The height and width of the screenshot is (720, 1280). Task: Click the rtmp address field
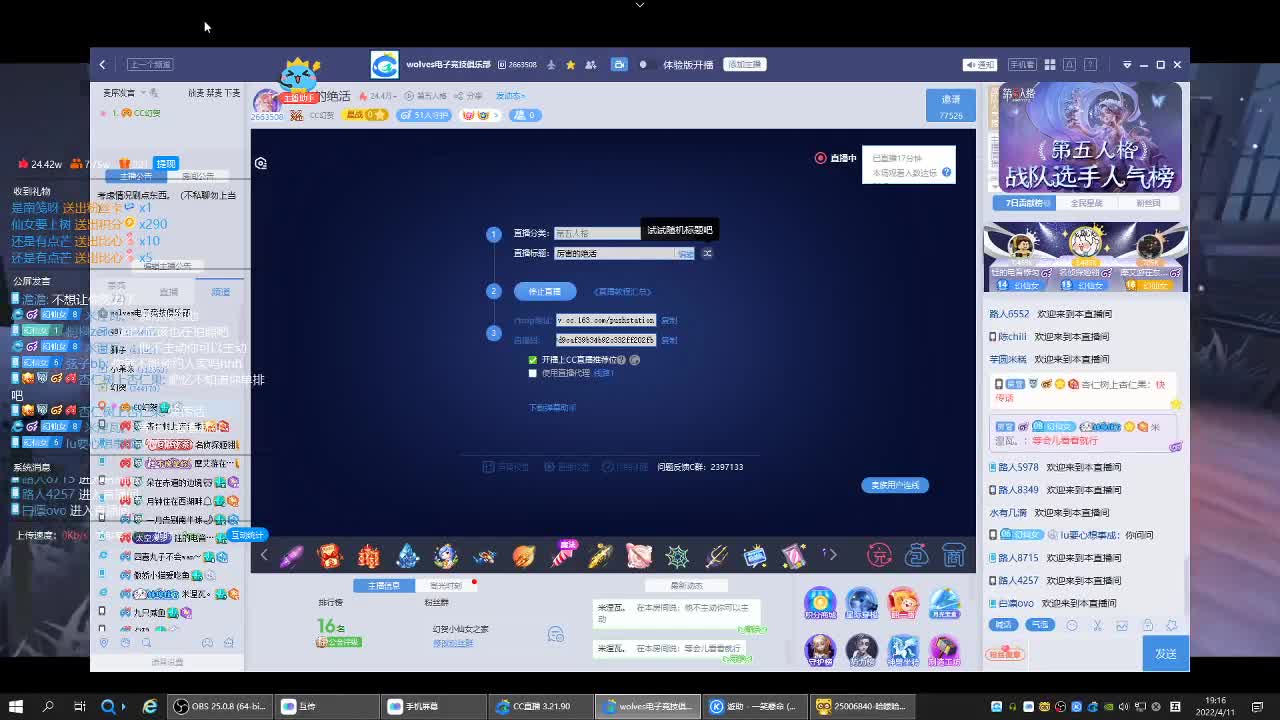point(606,321)
